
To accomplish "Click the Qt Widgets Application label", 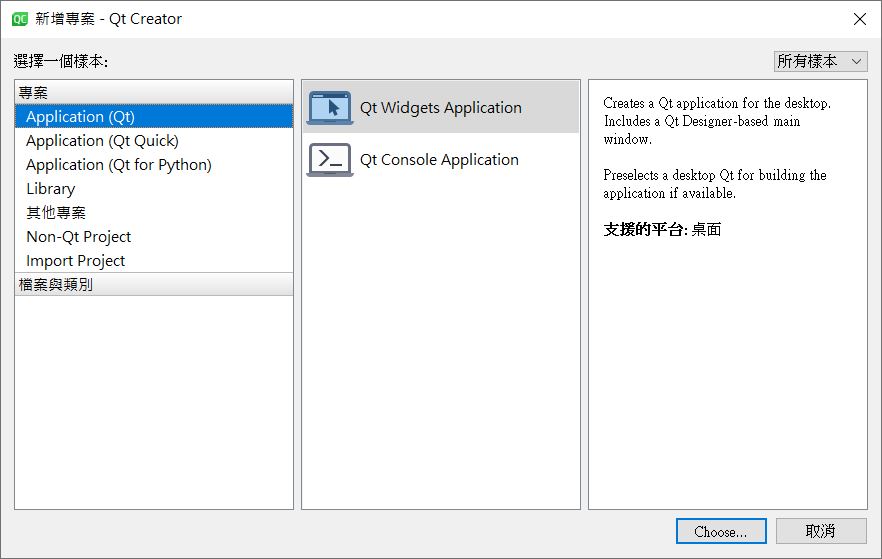I will click(440, 107).
